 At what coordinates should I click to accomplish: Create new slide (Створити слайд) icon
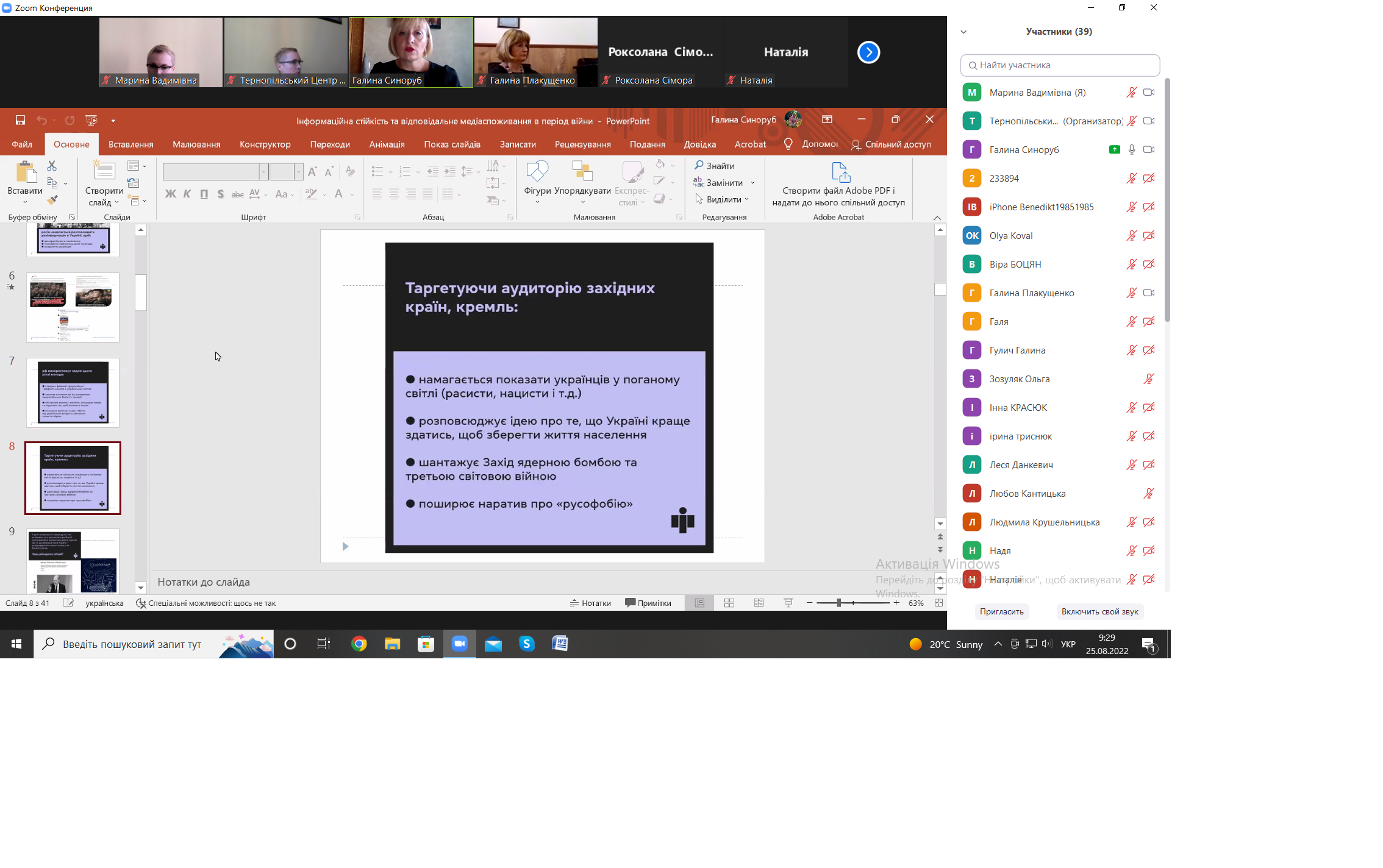[104, 170]
